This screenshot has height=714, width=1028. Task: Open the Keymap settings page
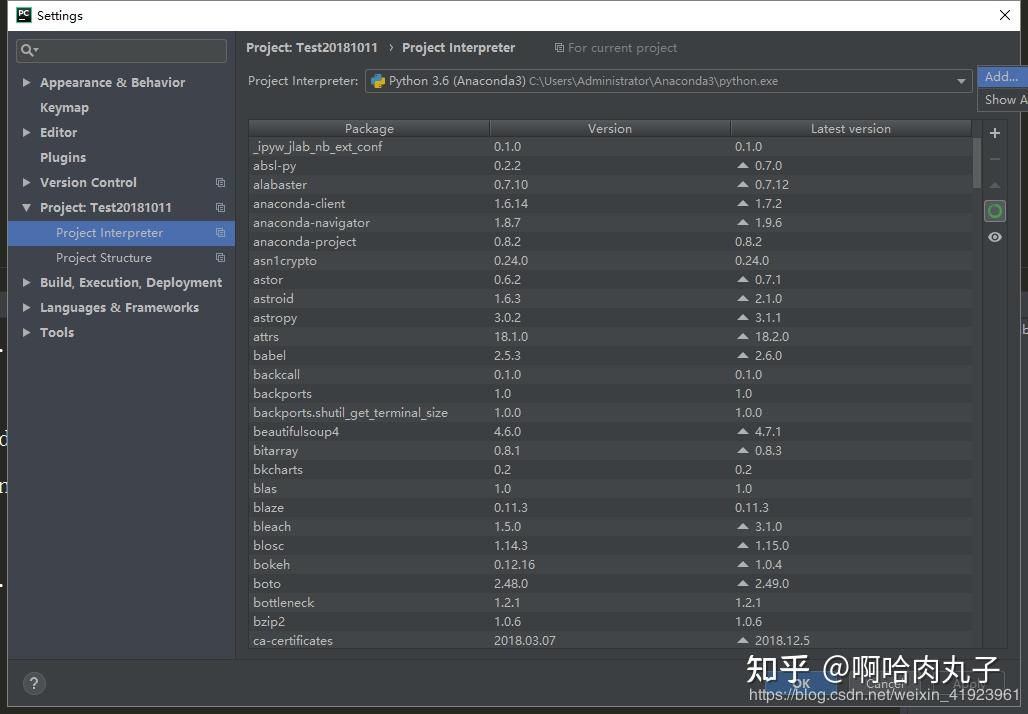(x=64, y=108)
